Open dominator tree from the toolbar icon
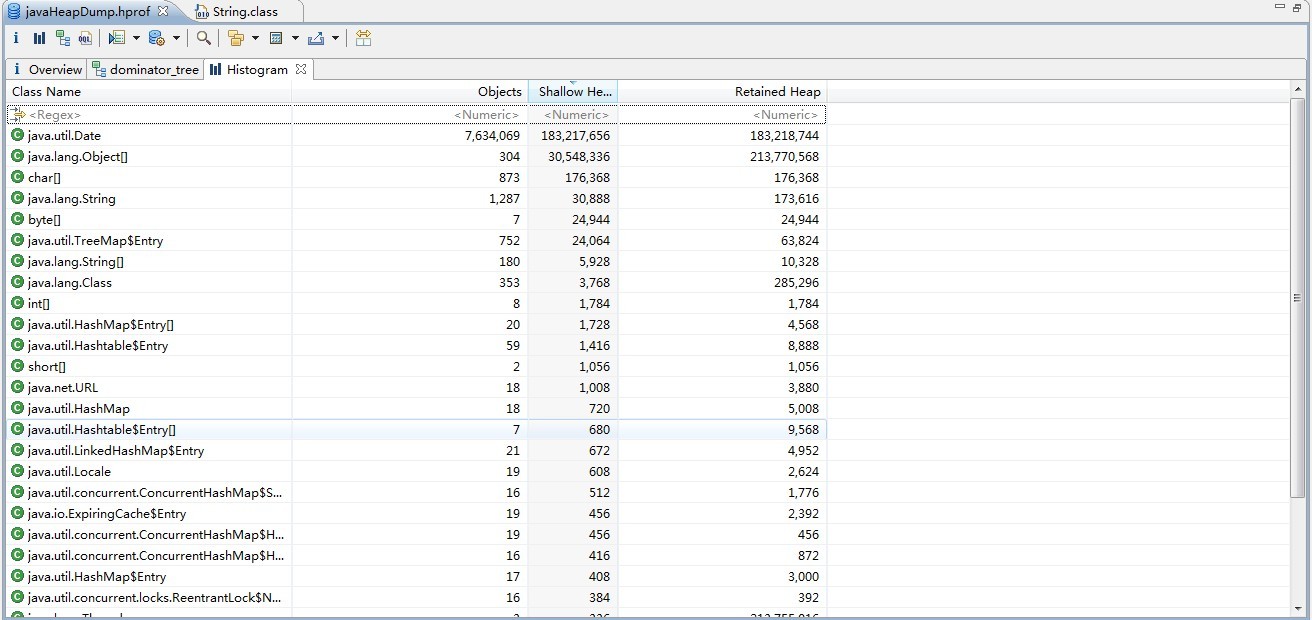This screenshot has width=1312, height=620. 63,38
